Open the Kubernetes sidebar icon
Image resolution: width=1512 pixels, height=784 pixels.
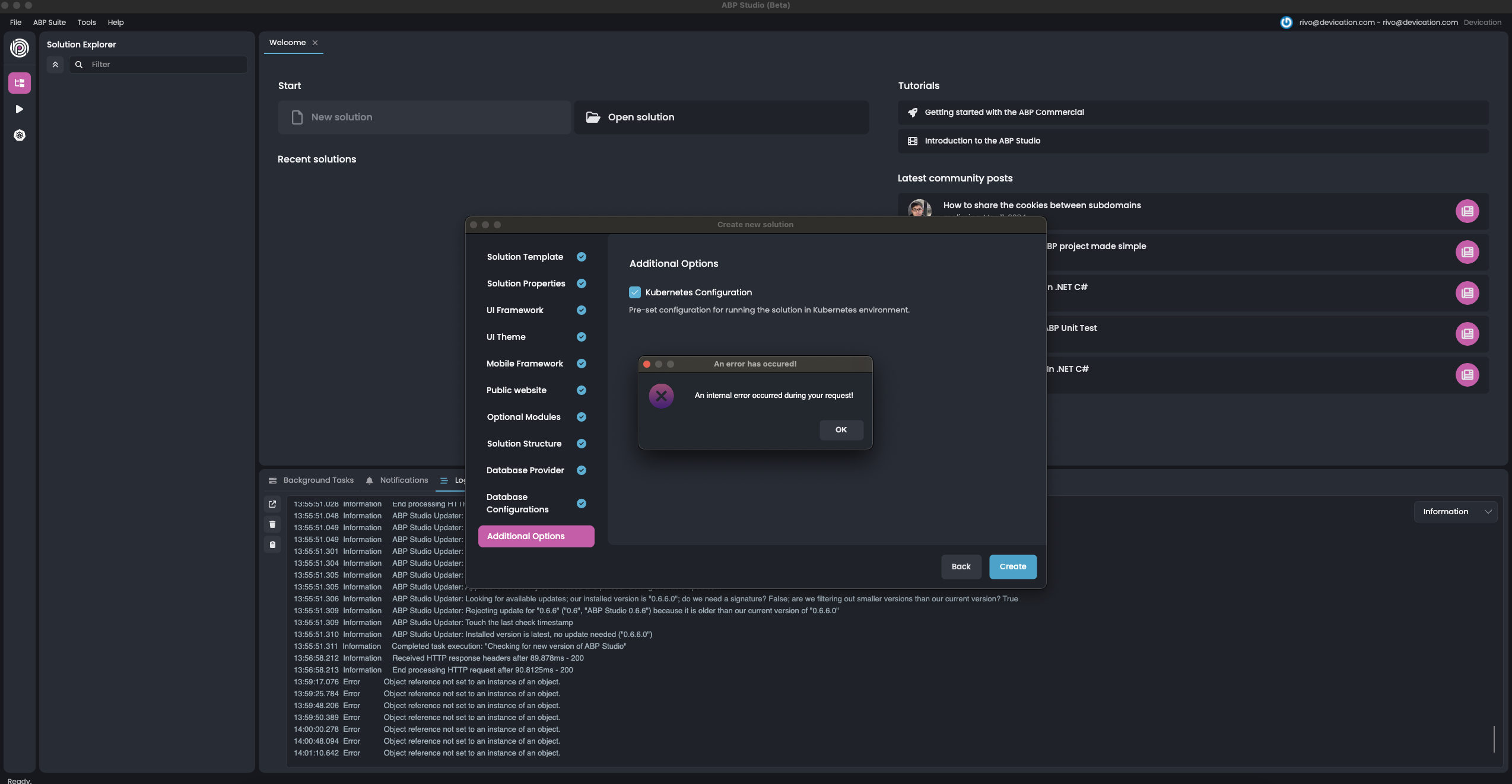click(20, 135)
